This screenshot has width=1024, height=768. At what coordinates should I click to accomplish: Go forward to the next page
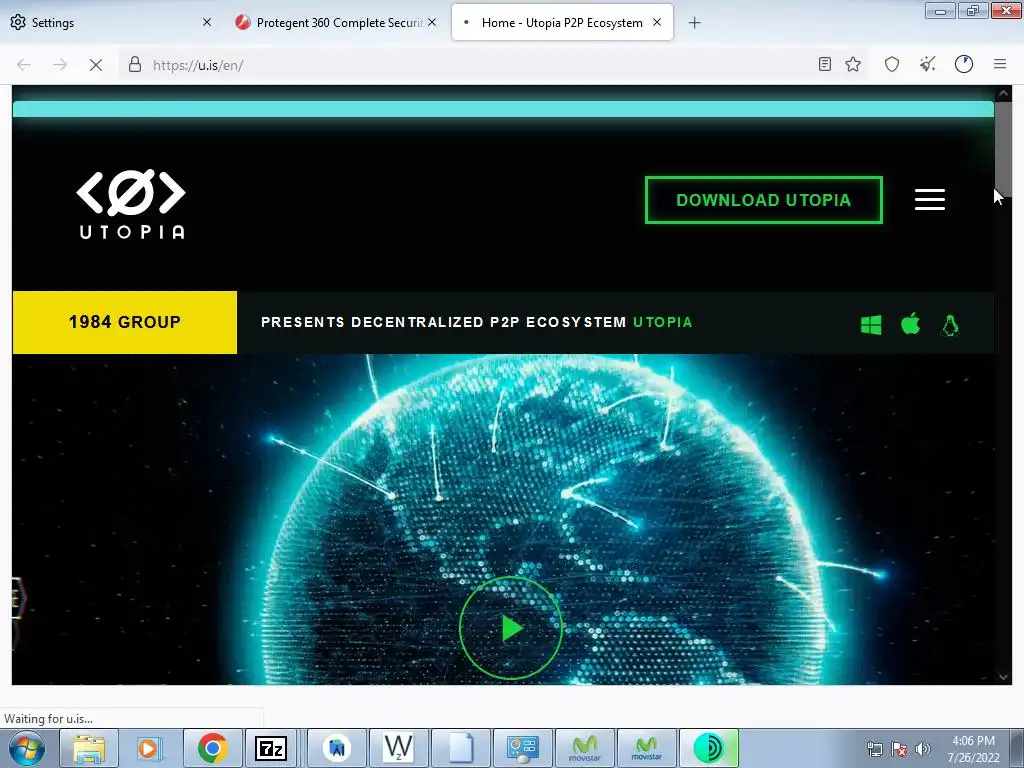coord(60,65)
